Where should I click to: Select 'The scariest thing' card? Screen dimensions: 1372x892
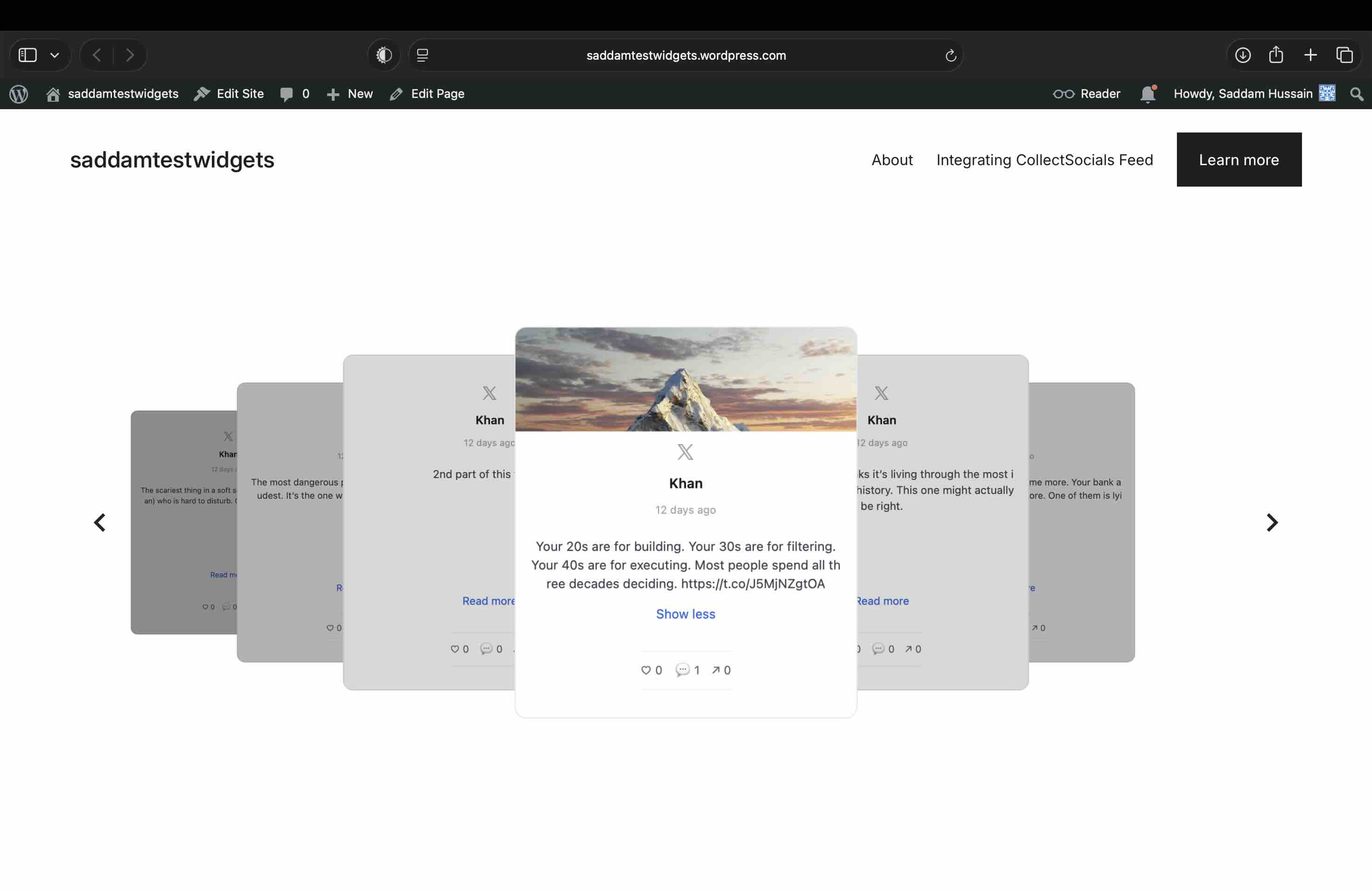point(184,522)
